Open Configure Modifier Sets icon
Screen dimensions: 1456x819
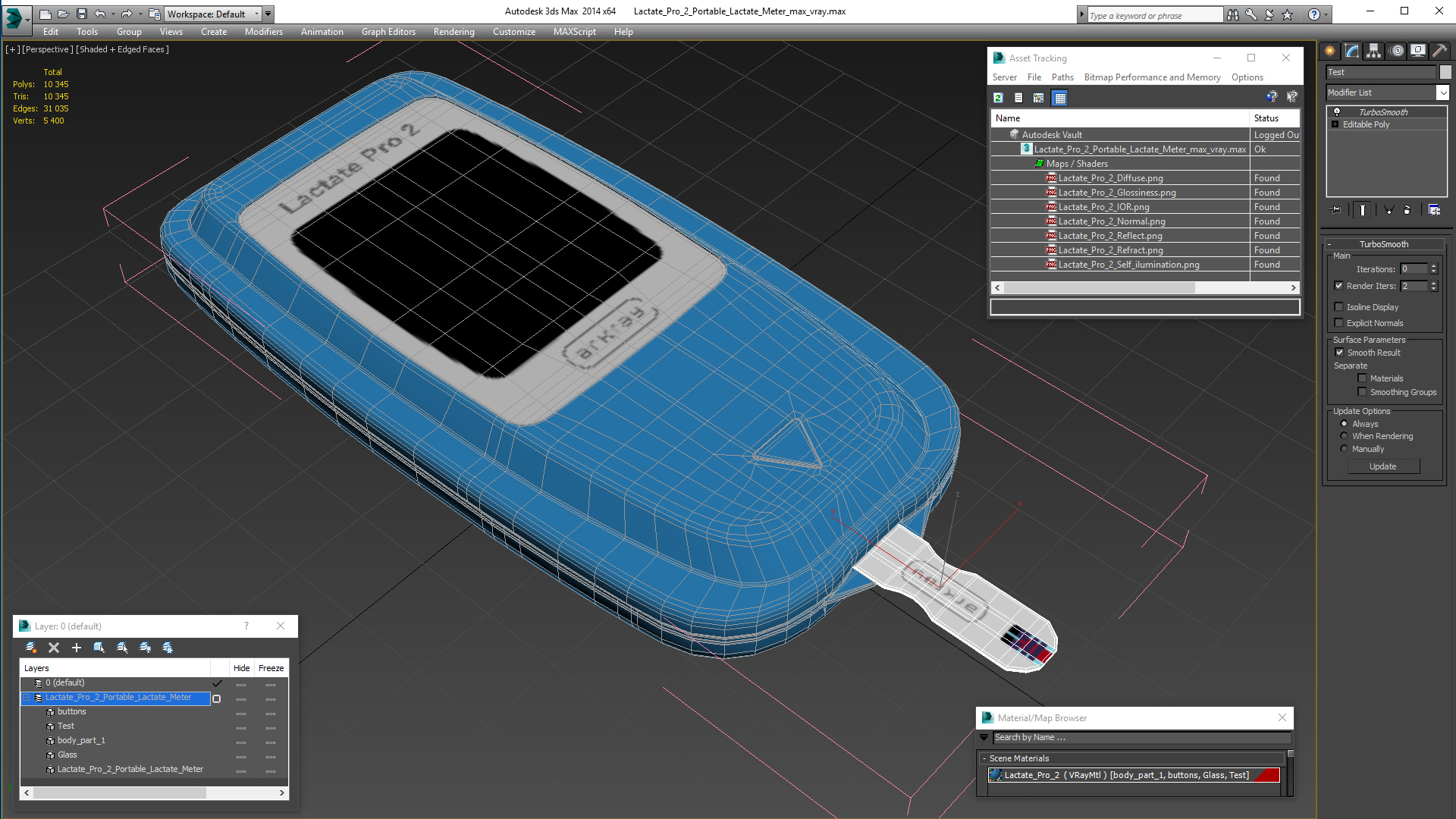coord(1434,210)
